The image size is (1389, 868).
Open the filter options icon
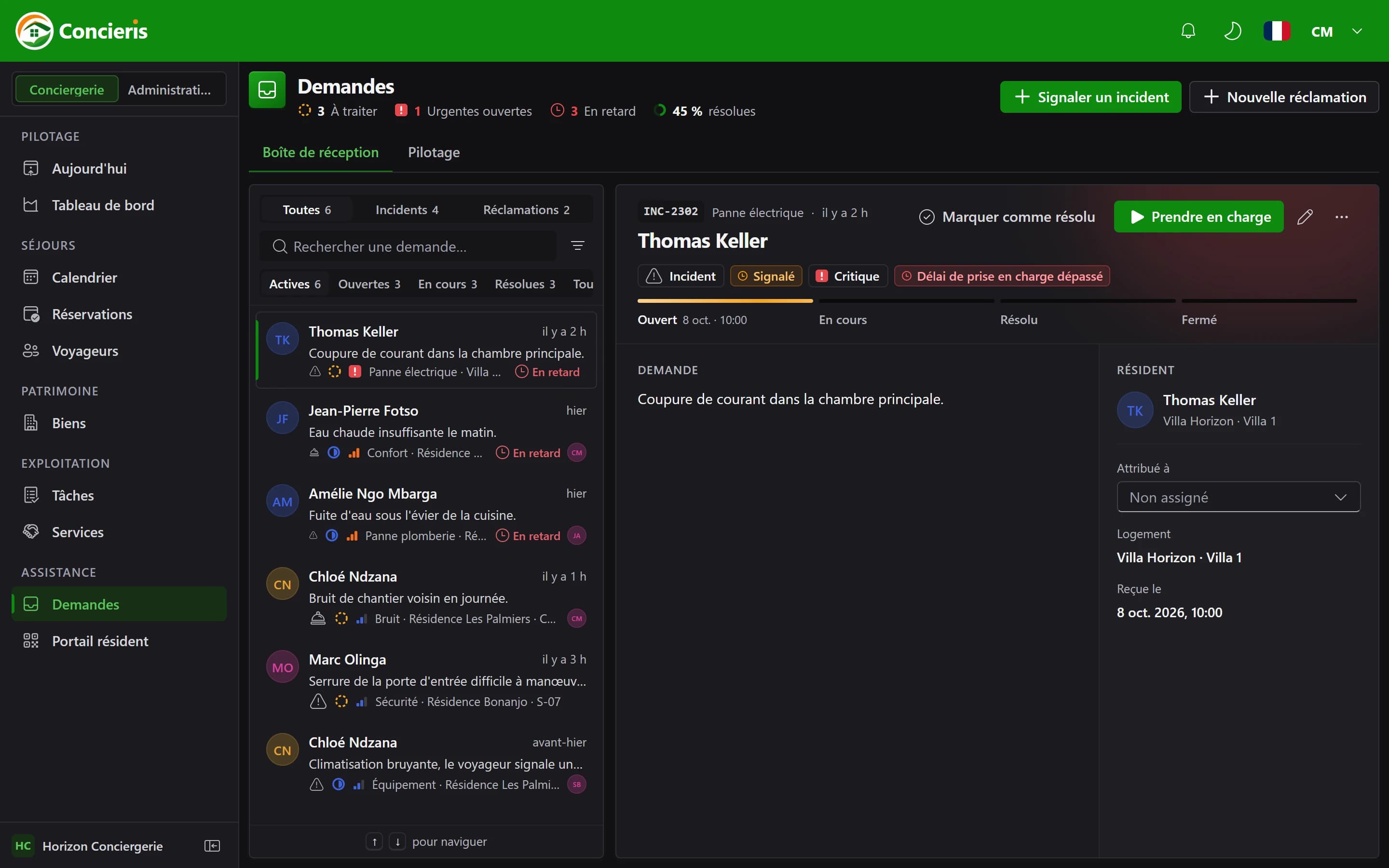pyautogui.click(x=577, y=246)
